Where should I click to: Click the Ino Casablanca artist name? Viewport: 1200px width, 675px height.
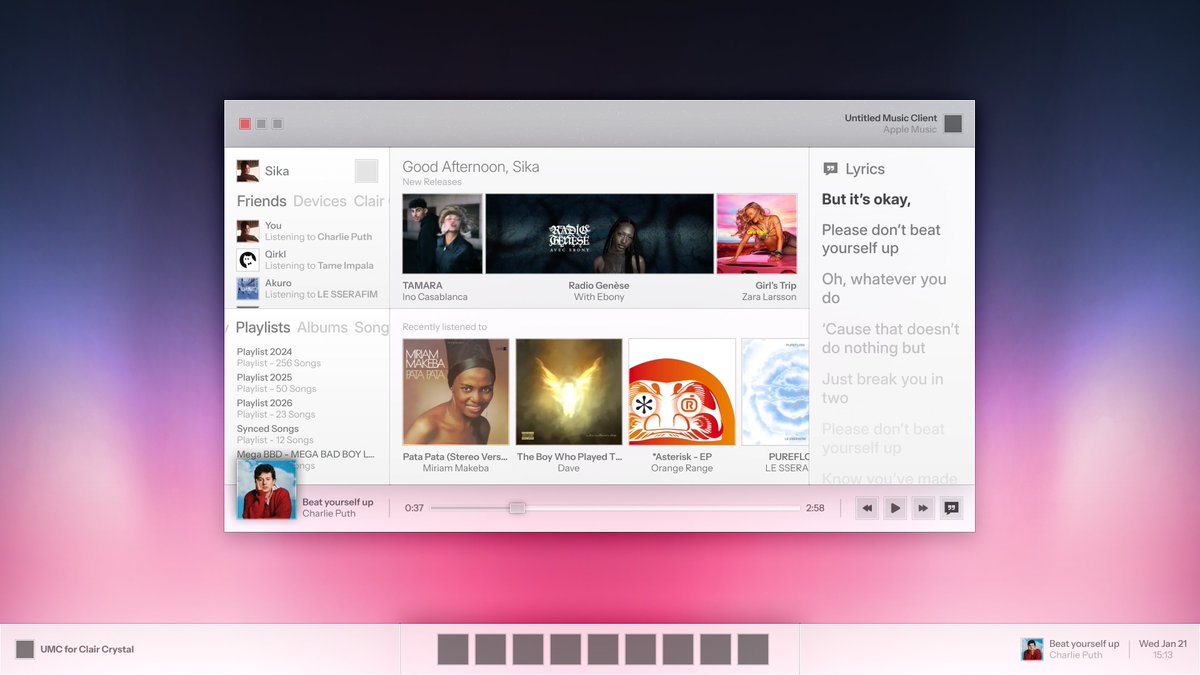[x=435, y=297]
